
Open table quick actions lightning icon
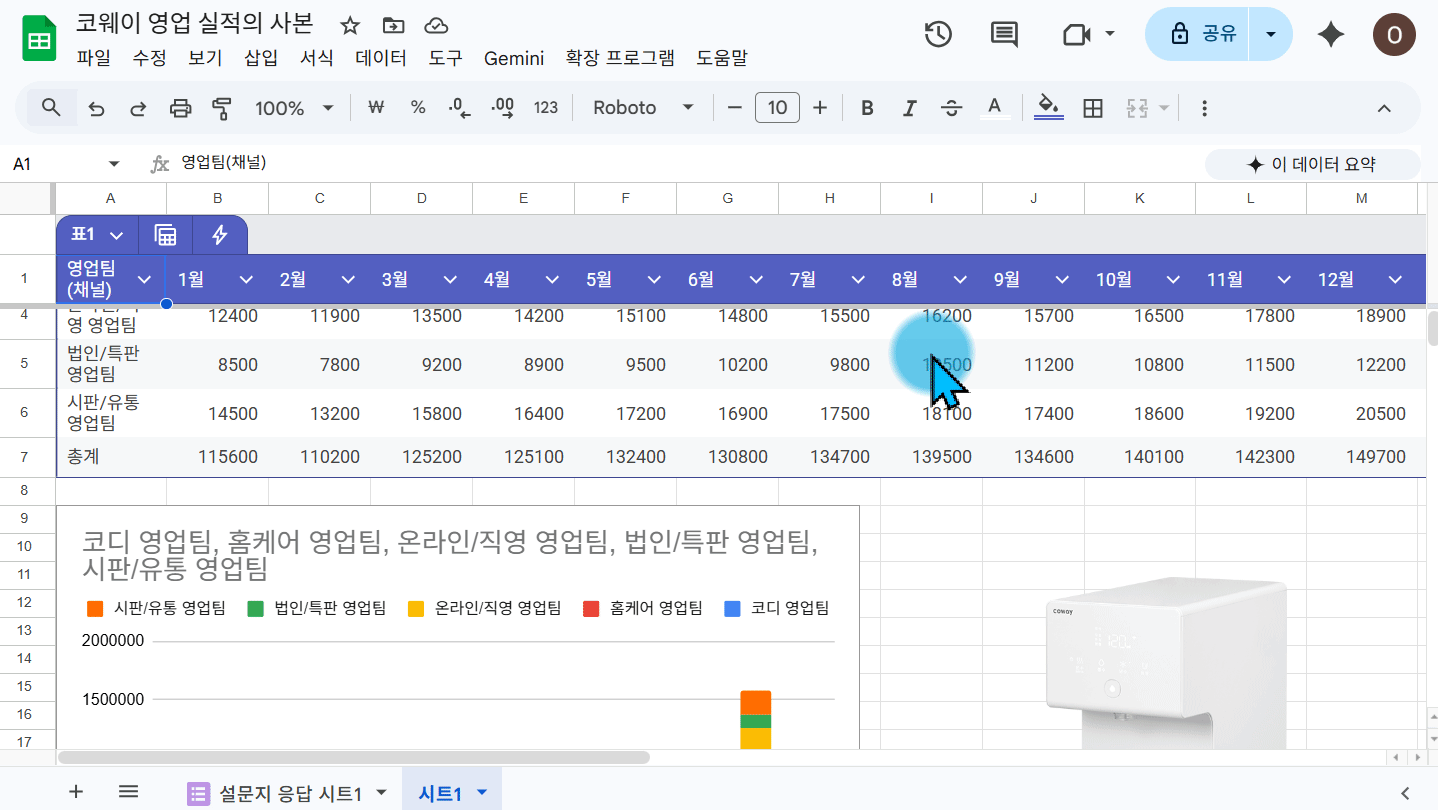220,235
